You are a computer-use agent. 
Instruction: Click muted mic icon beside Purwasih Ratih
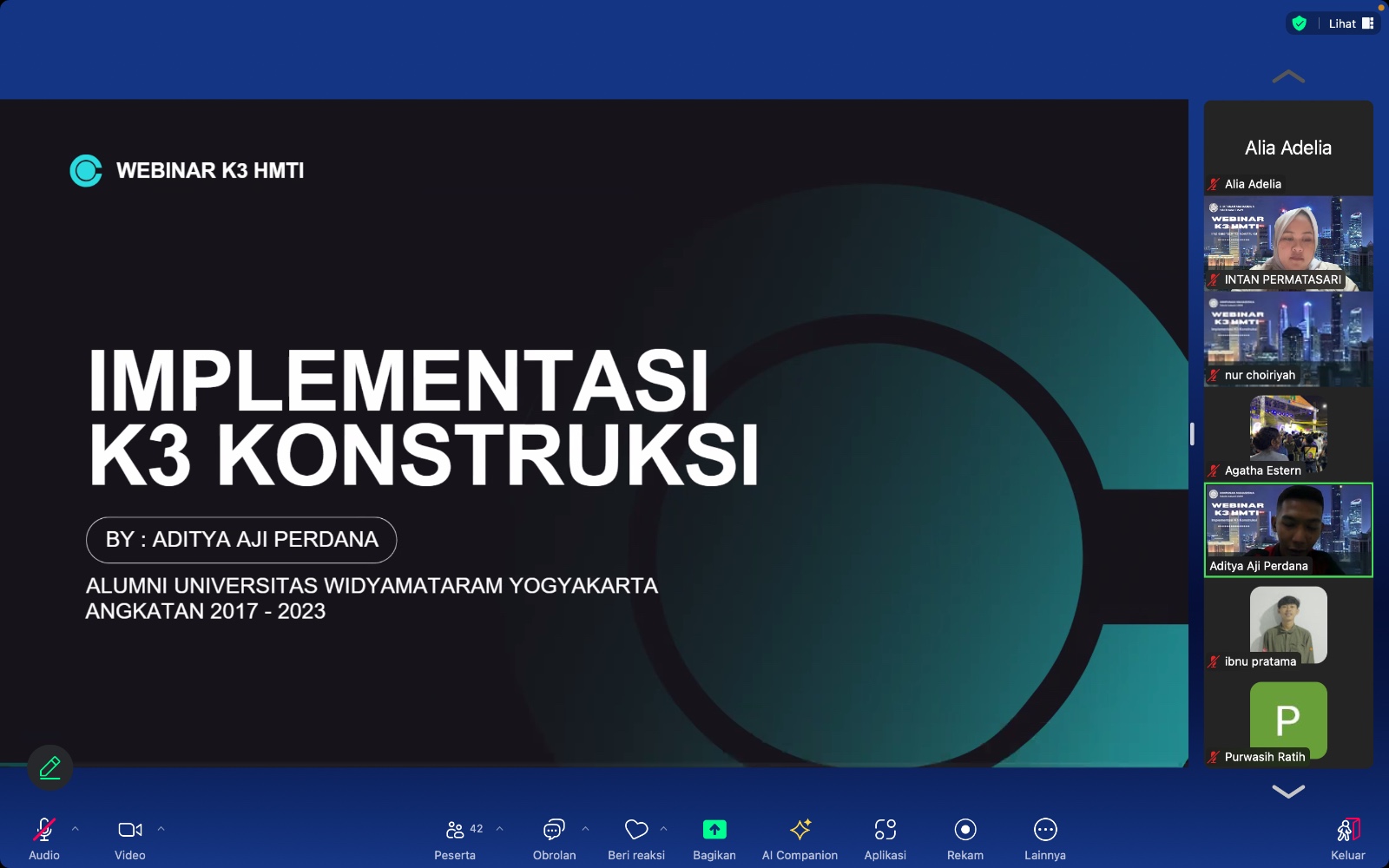[1214, 757]
